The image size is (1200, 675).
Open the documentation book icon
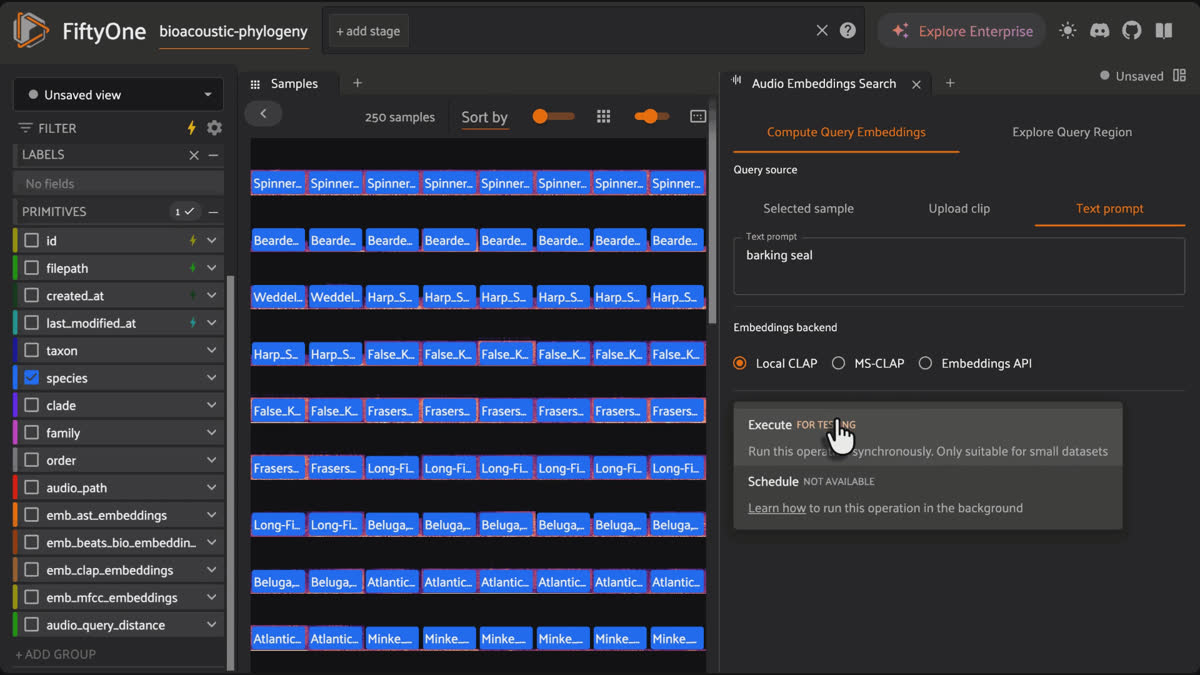[x=1163, y=31]
